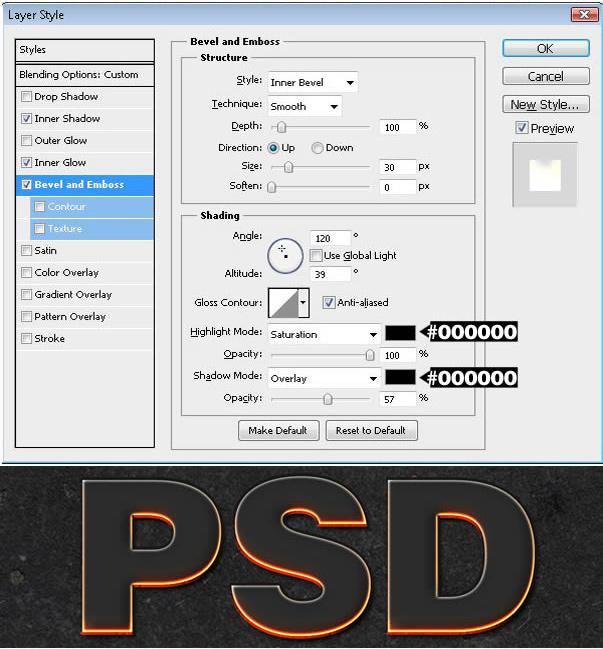Click the Cancel button
603x649 pixels.
pos(546,76)
